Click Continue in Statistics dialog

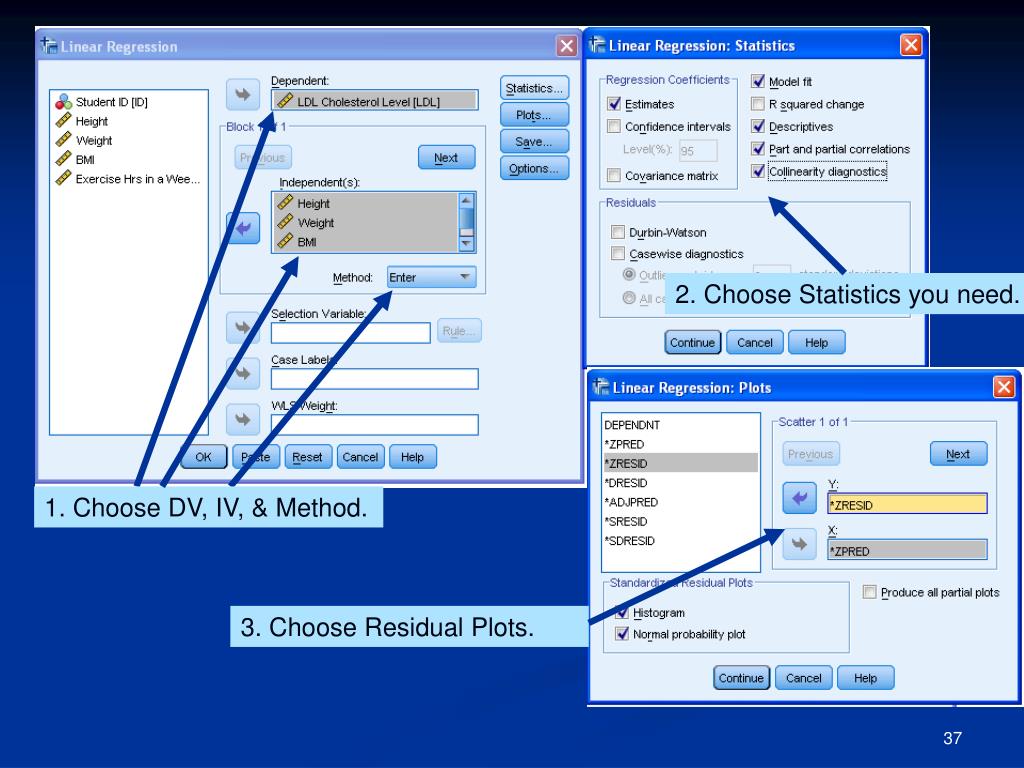tap(692, 342)
